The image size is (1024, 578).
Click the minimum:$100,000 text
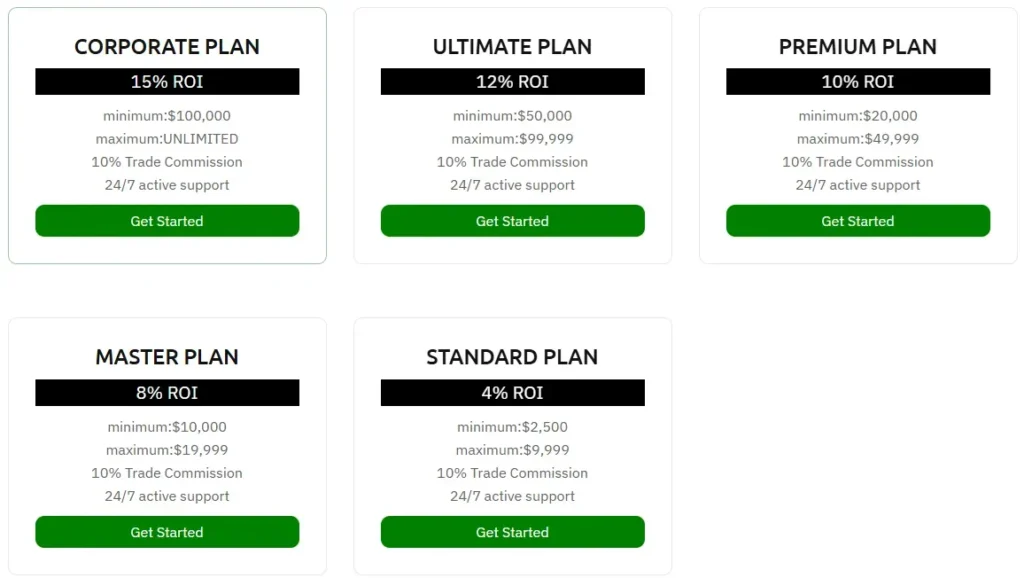click(x=167, y=116)
